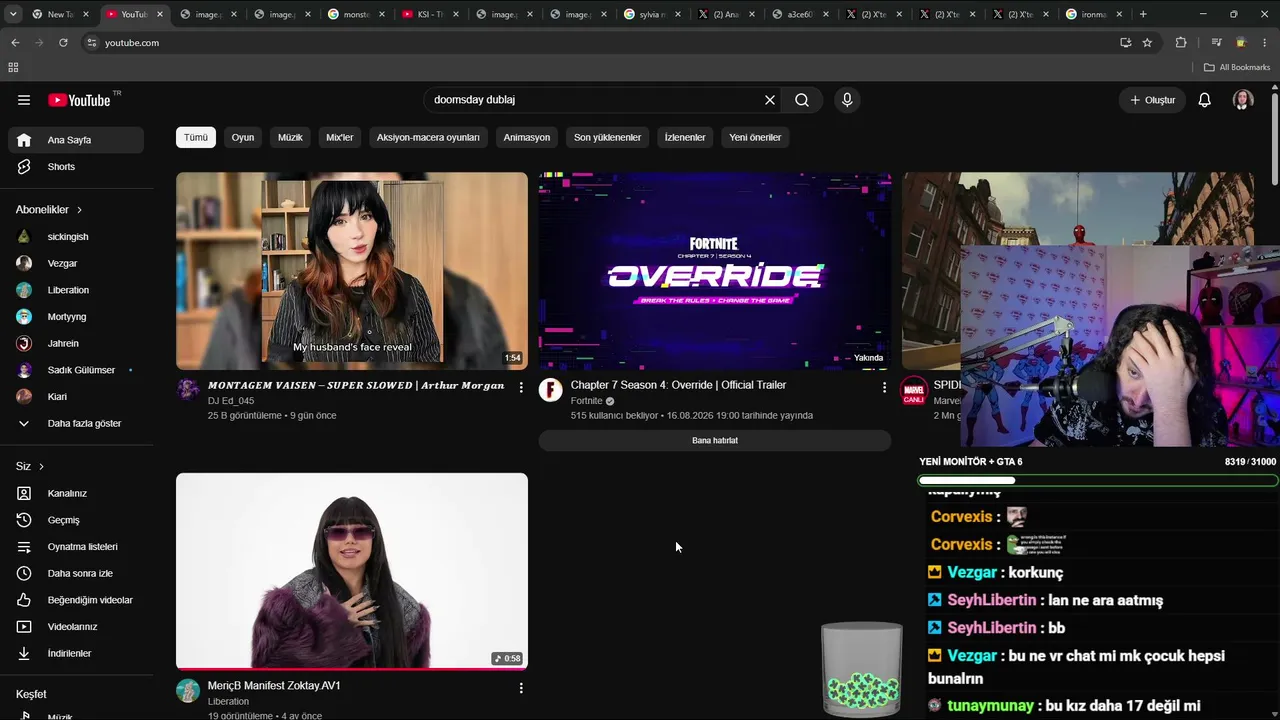1280x720 pixels.
Task: Open İndirilenler downloads
Action: tap(76, 653)
